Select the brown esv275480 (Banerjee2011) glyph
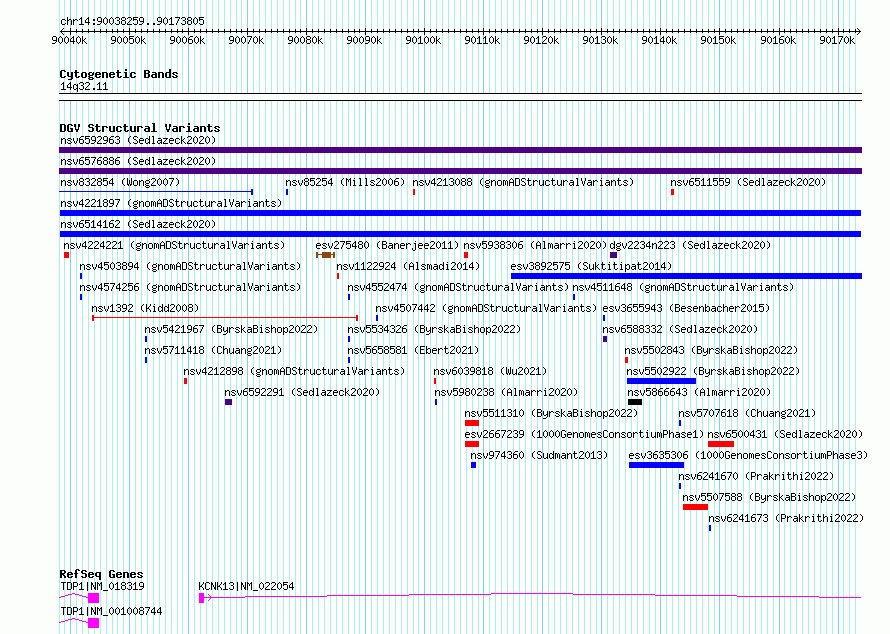This screenshot has width=890, height=634. (x=325, y=255)
